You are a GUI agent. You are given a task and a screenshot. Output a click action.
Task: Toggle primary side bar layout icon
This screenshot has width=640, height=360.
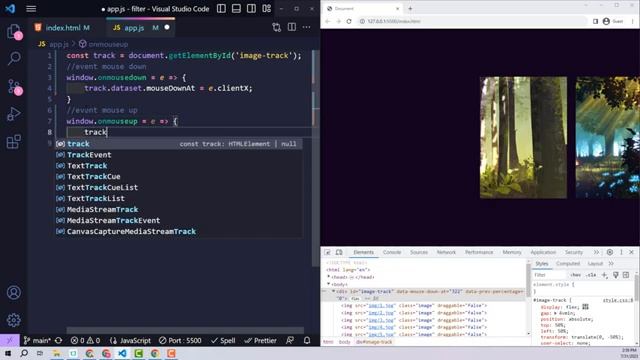[x=221, y=9]
